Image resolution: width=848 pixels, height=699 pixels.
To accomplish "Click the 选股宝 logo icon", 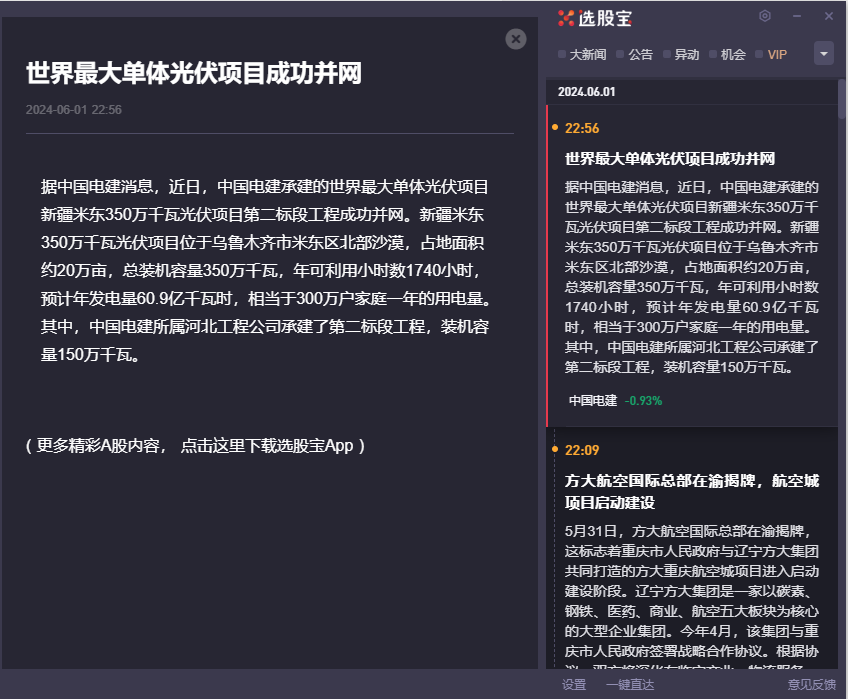I will (566, 17).
